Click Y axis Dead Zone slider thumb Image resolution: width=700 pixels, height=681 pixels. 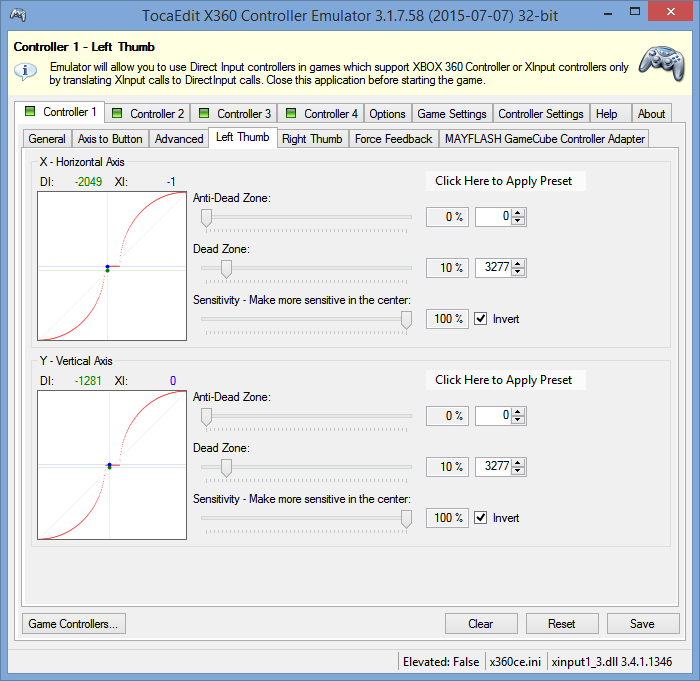226,468
